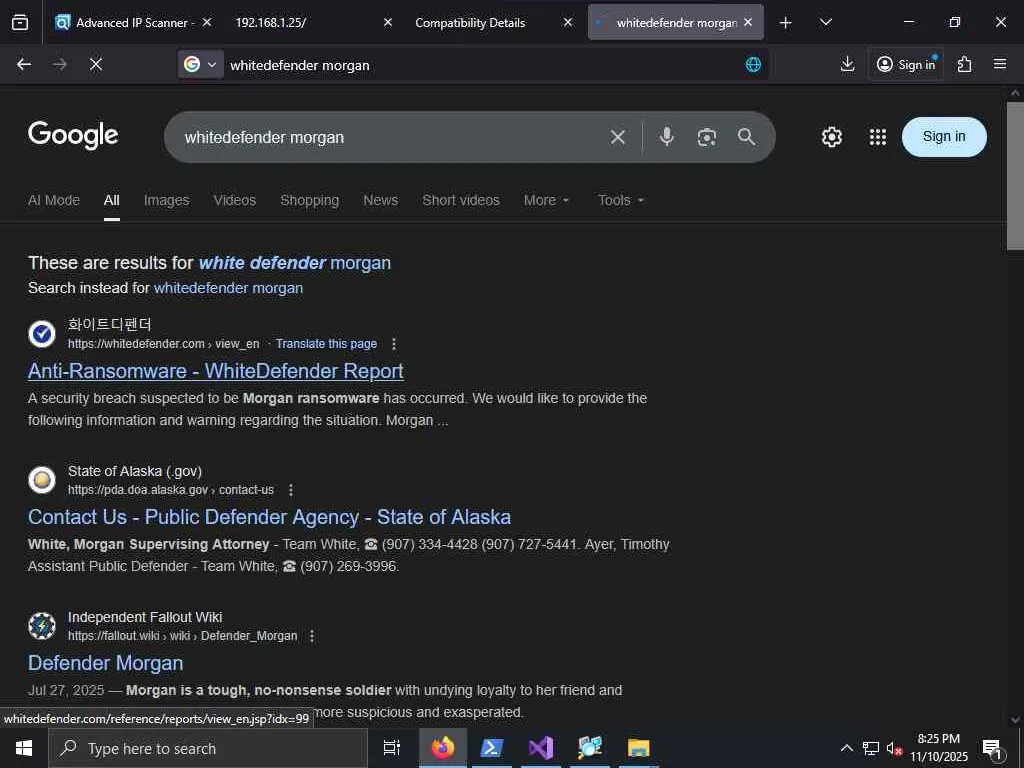Open the Downloads panel
The image size is (1024, 768).
point(847,63)
